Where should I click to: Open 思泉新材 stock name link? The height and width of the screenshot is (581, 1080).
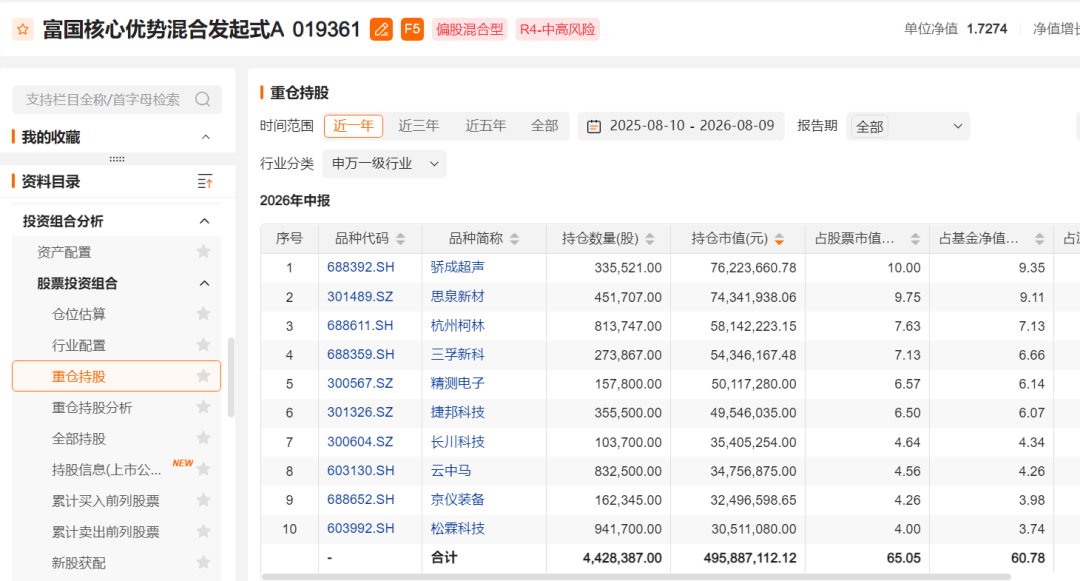[x=457, y=297]
